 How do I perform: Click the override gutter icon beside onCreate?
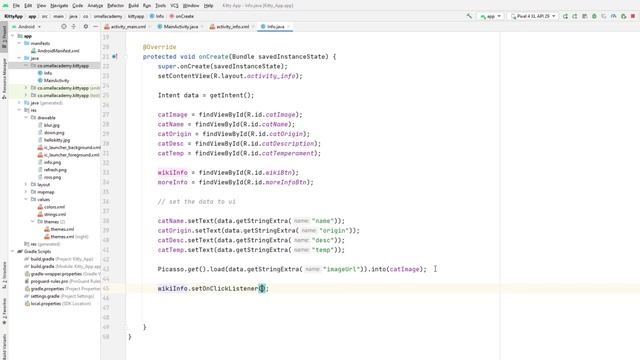115,56
